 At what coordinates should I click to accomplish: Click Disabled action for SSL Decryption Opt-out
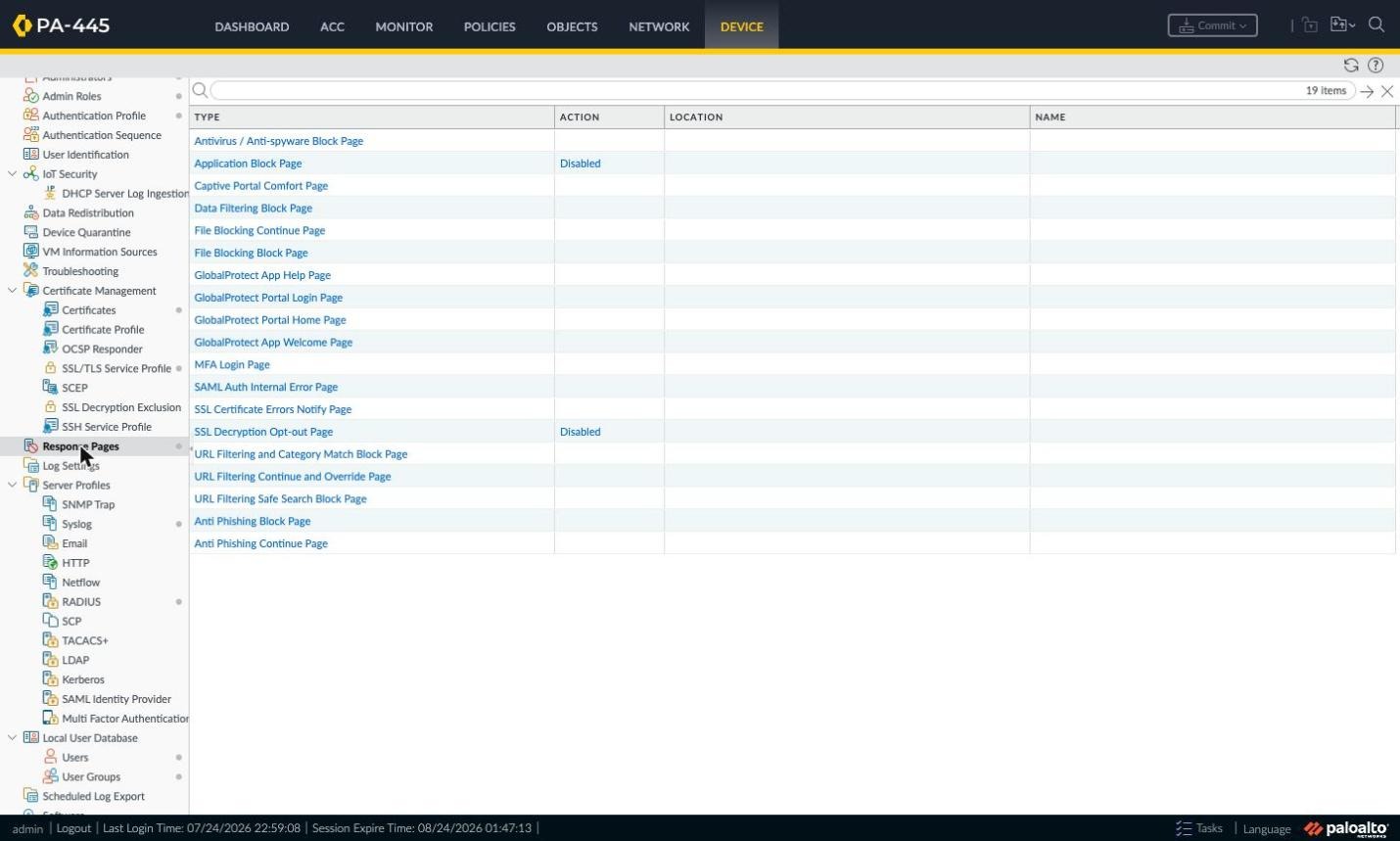580,432
